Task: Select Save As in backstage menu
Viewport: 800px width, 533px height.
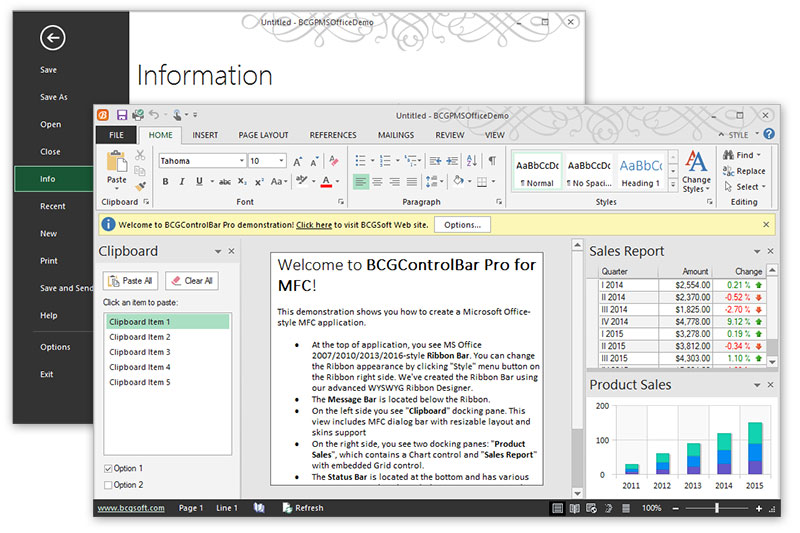Action: coord(54,97)
